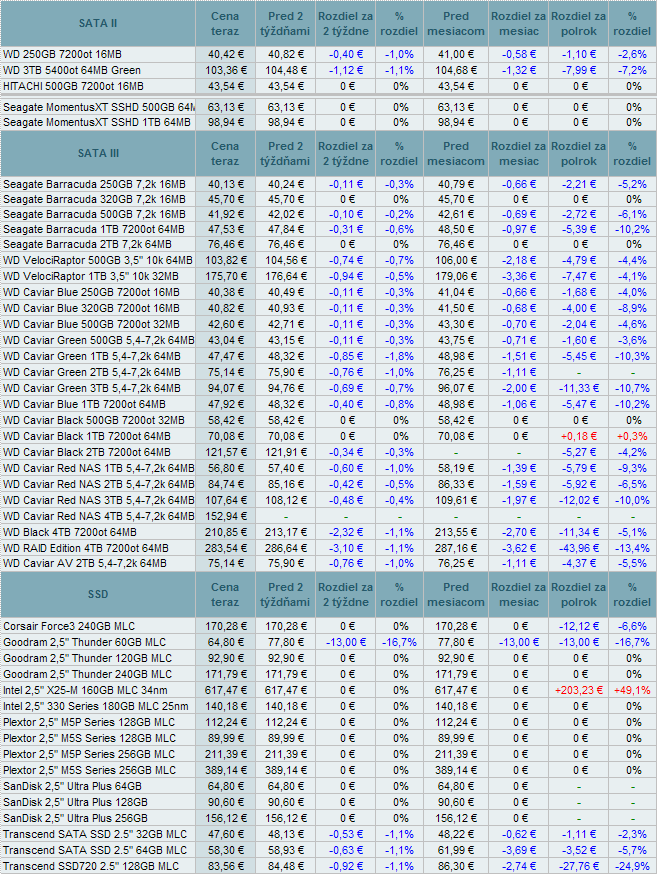
Task: Click percentage value -24,9%
Action: click(x=632, y=866)
